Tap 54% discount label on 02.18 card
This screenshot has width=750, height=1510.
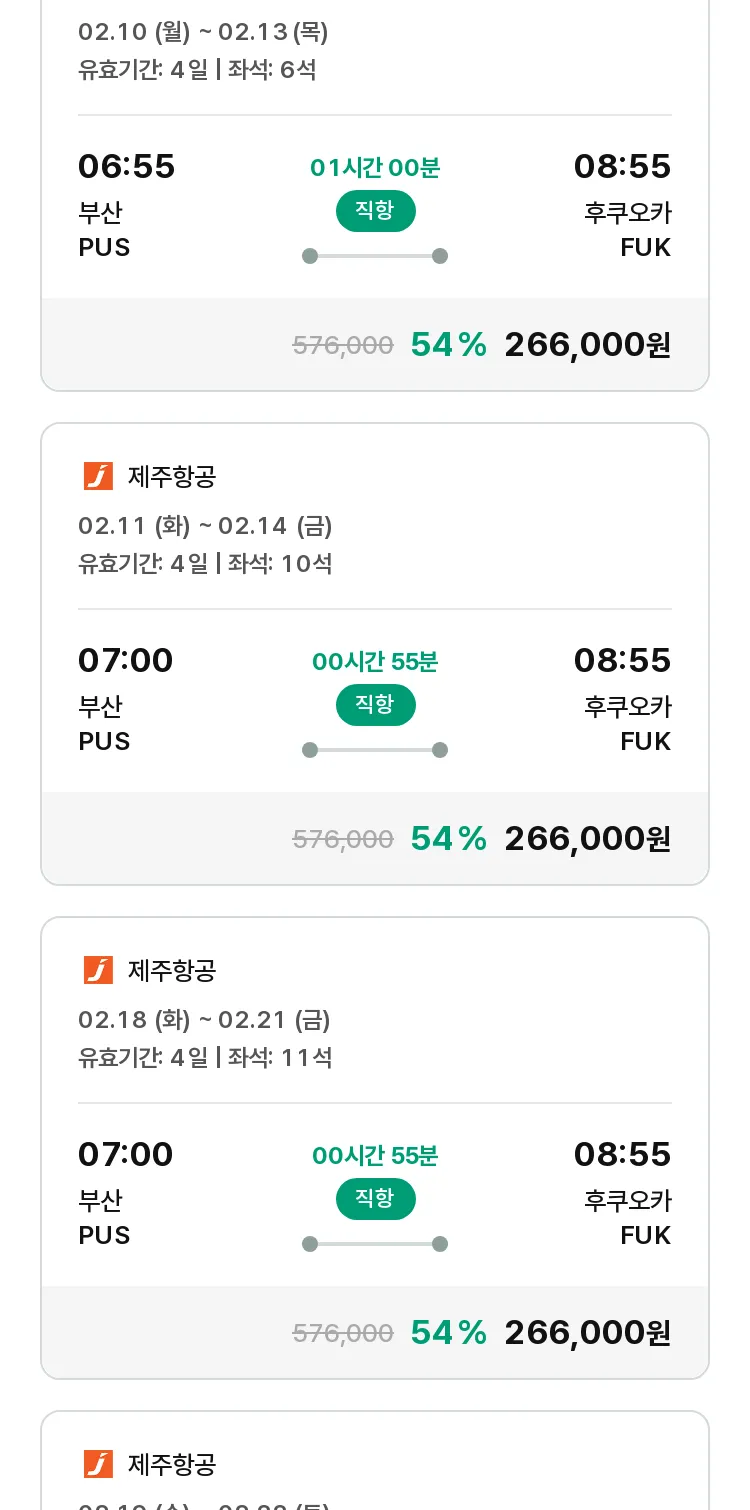[448, 1333]
